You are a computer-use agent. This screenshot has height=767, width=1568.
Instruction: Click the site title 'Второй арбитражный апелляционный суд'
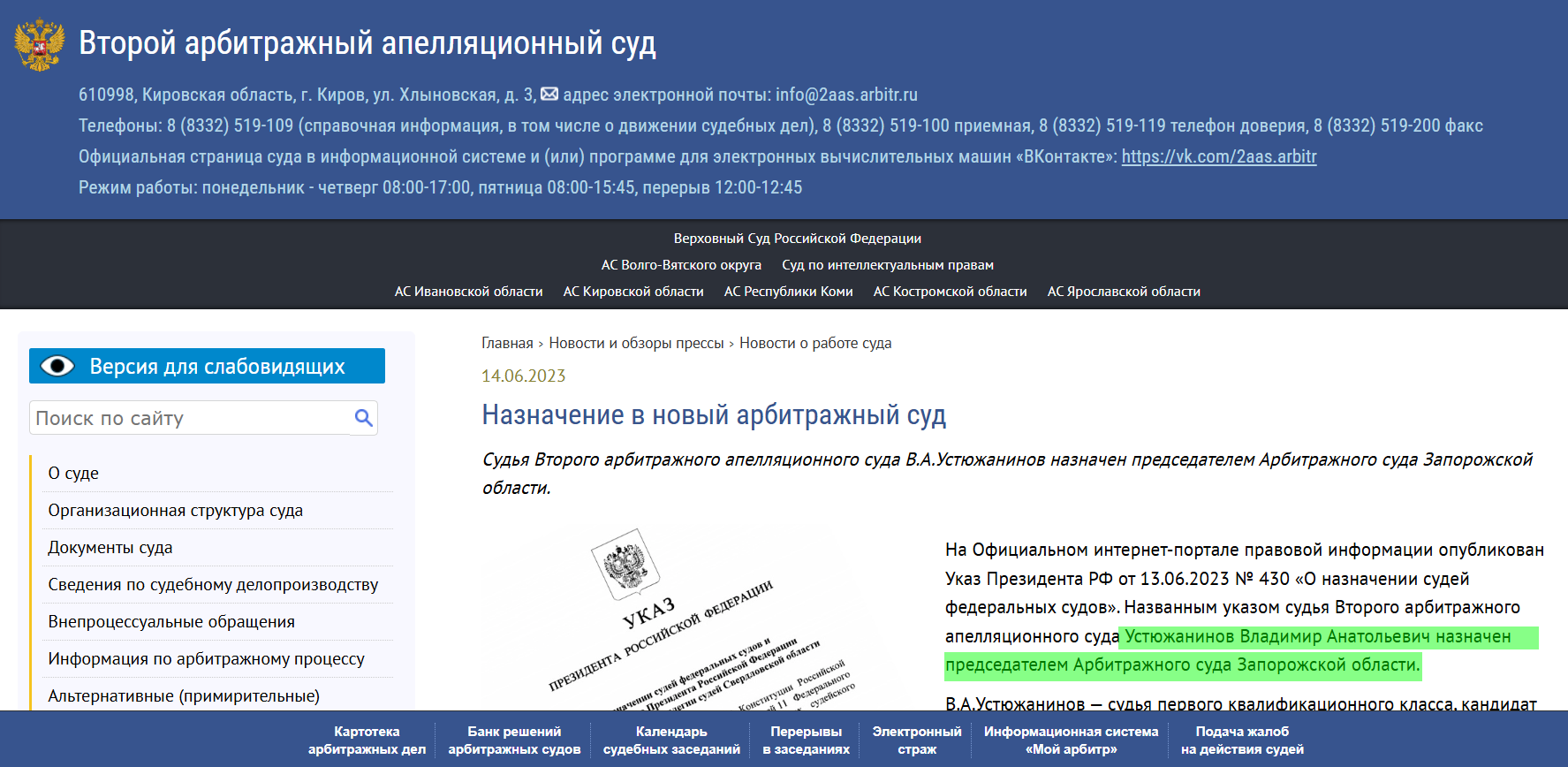(x=367, y=42)
